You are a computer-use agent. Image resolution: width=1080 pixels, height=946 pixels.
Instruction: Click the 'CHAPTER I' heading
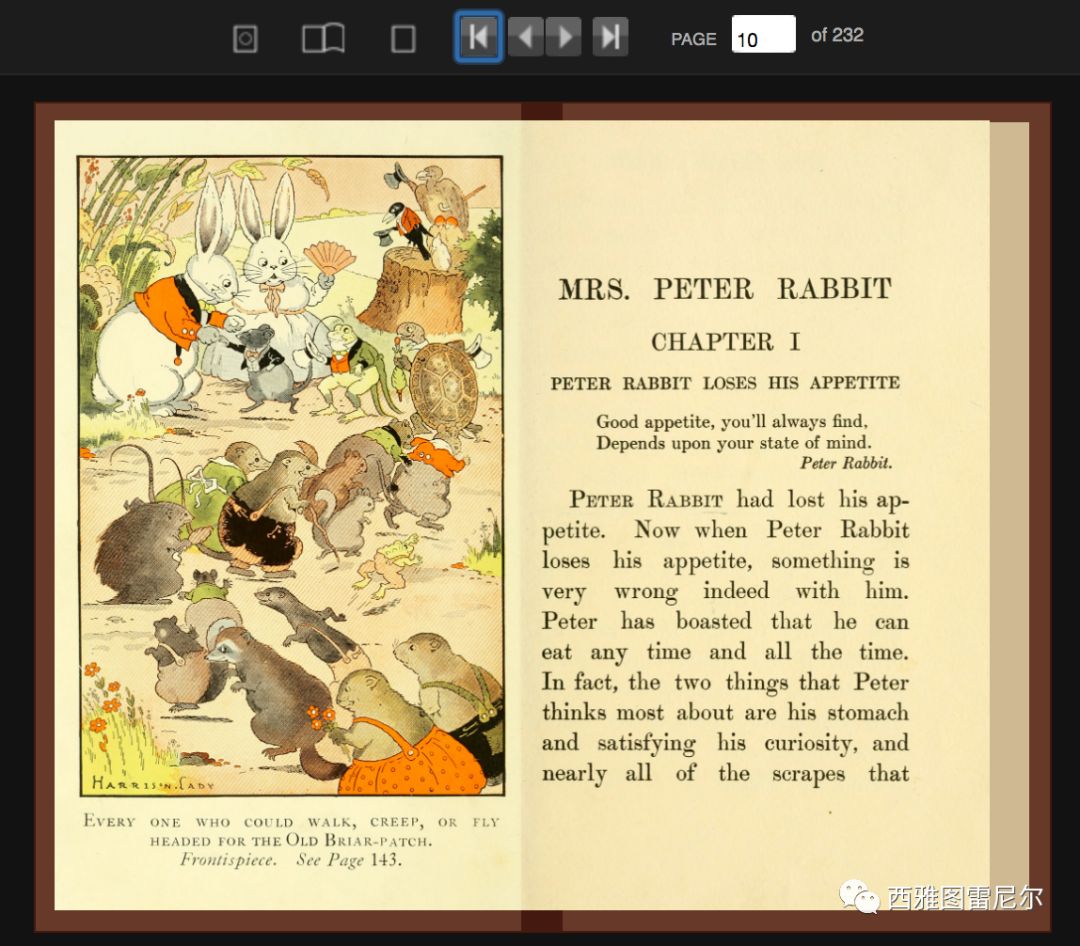725,342
